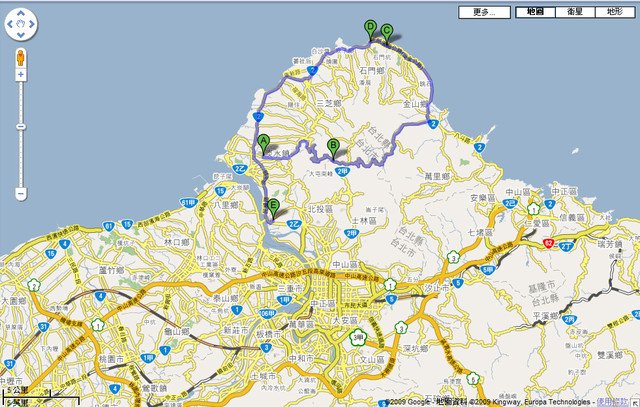The width and height of the screenshot is (640, 407).
Task: Click the flower-shaped highway 6 shield
Action: tap(473, 378)
